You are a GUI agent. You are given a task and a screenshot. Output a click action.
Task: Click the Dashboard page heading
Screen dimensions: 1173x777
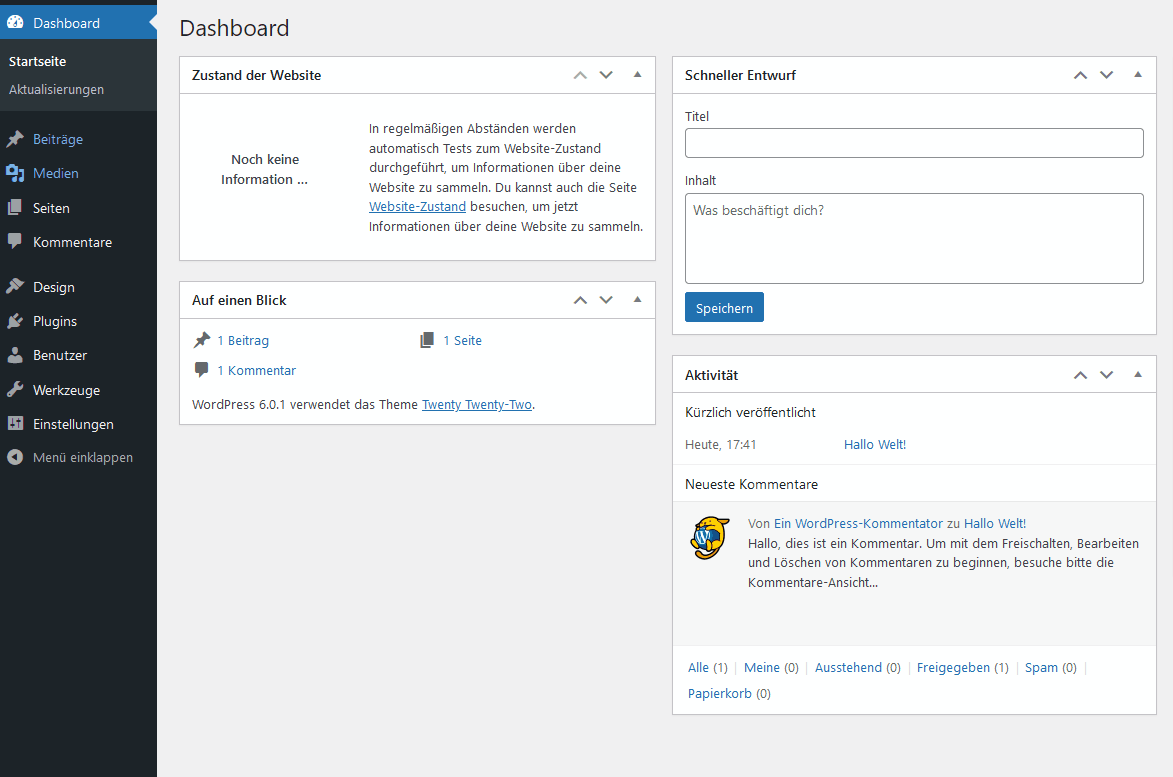[234, 28]
